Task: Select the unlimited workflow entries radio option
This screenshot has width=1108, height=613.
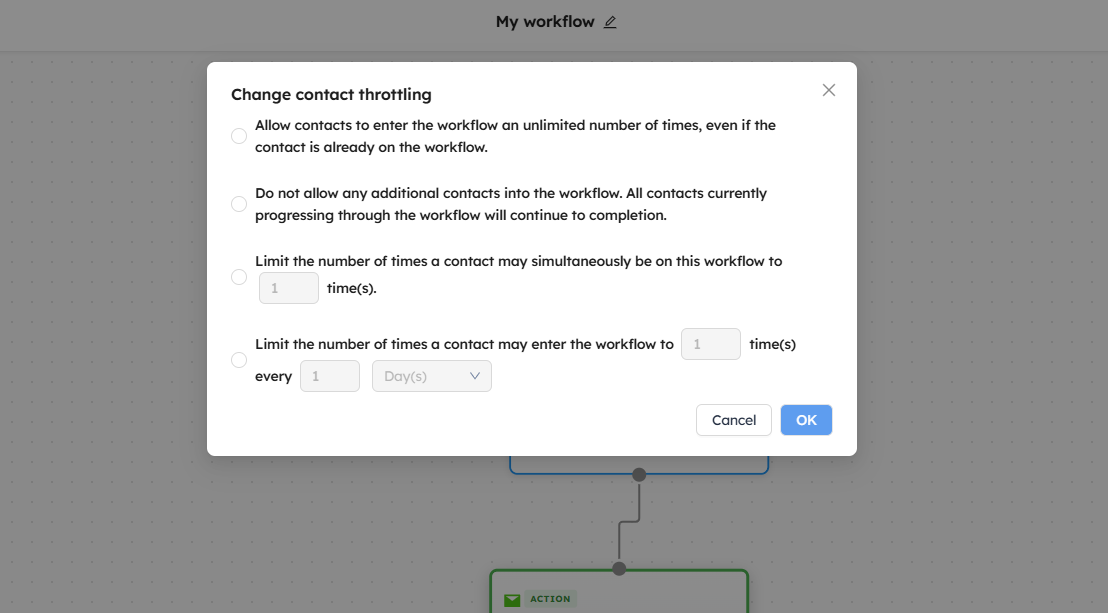Action: click(239, 136)
